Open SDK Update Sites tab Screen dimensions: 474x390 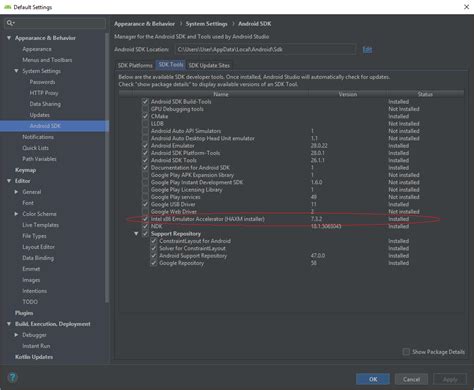(209, 65)
